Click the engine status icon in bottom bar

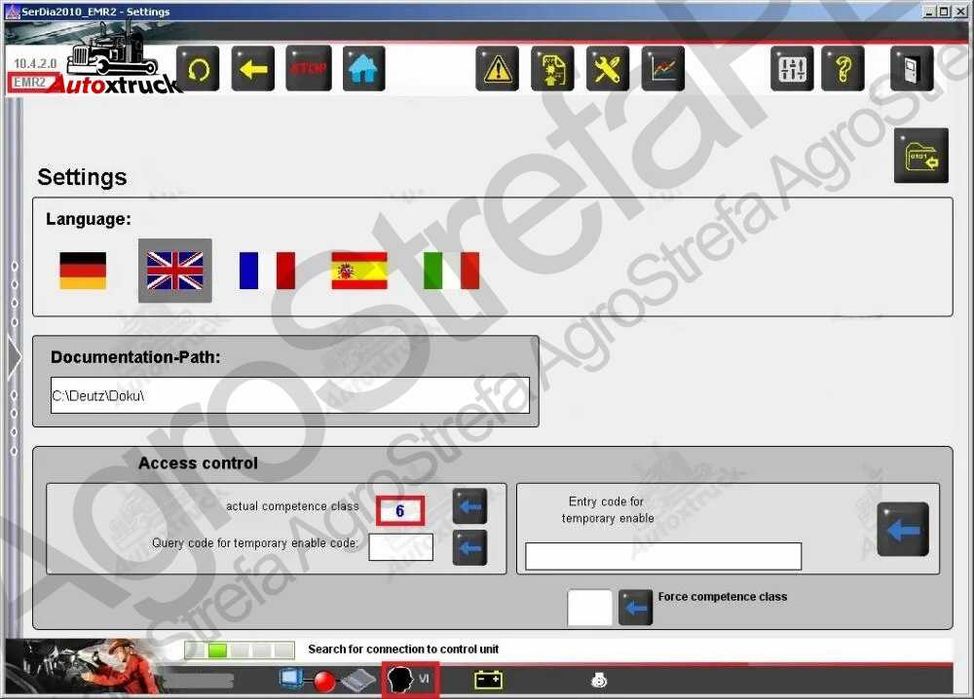tap(599, 680)
